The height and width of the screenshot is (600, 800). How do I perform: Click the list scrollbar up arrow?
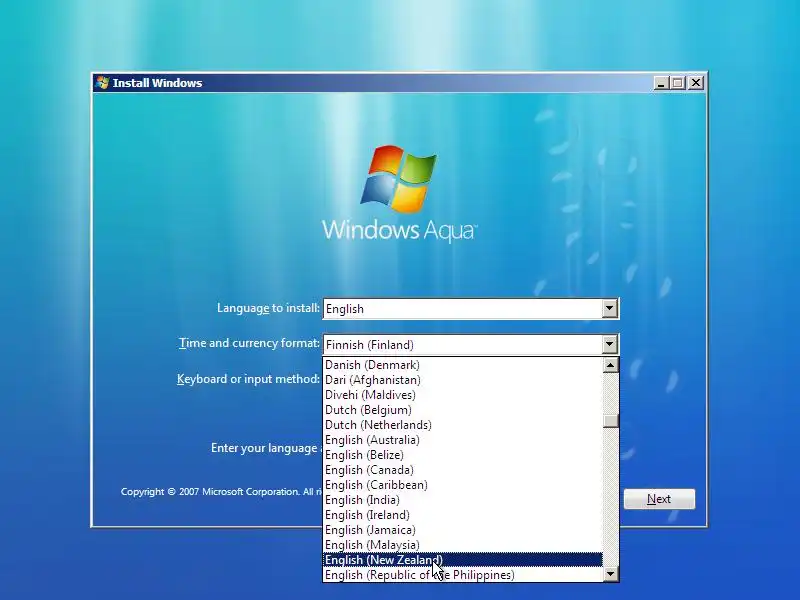[x=610, y=365]
